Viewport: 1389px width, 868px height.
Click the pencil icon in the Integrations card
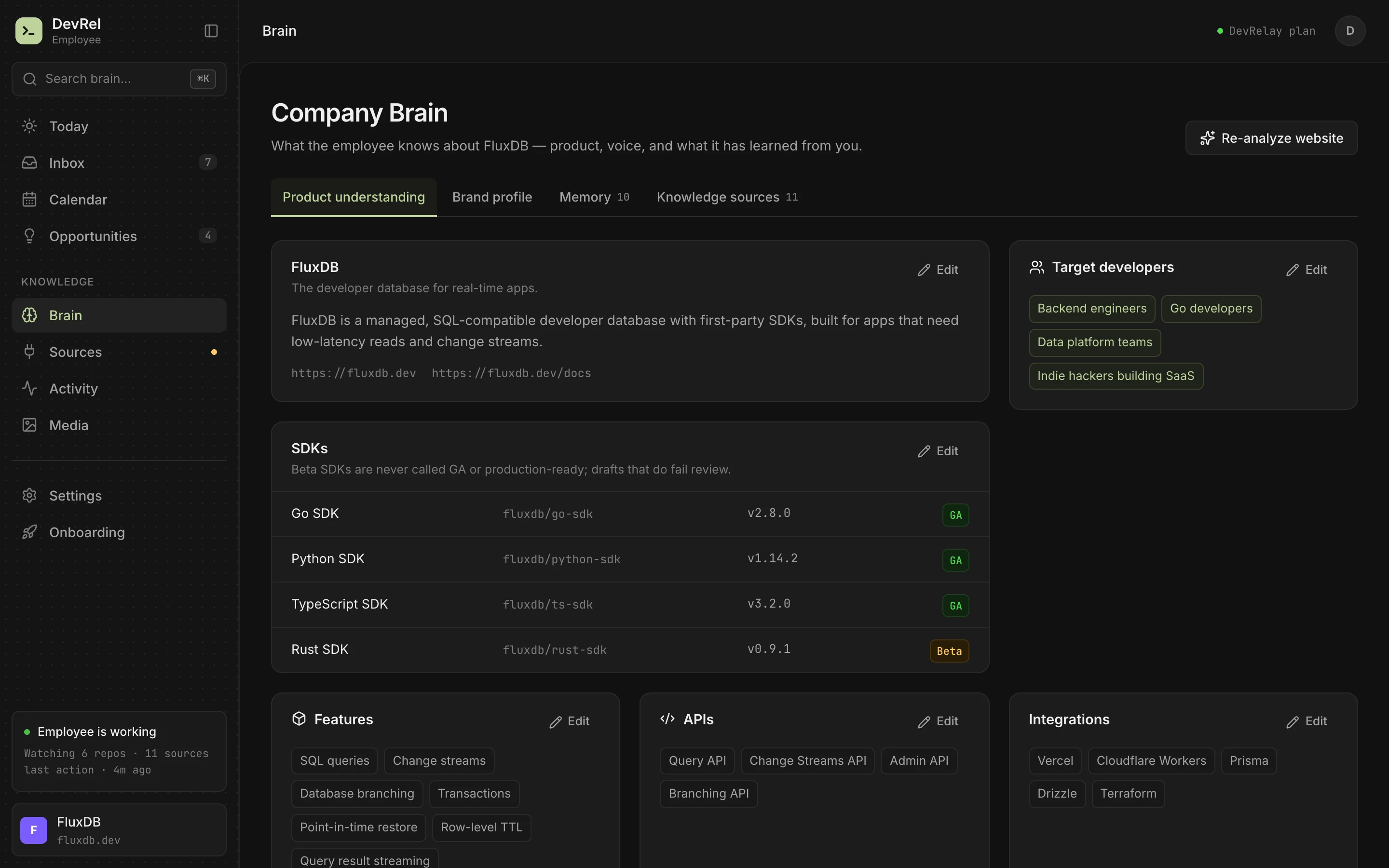point(1292,721)
